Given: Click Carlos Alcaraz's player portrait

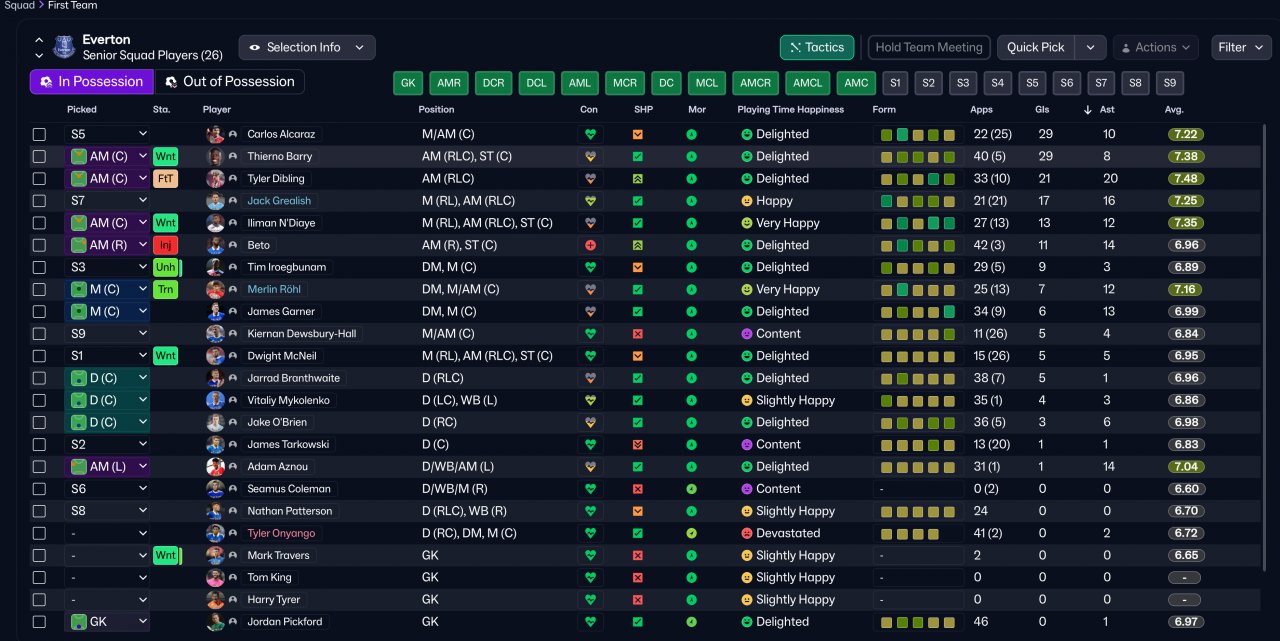Looking at the screenshot, I should coord(215,134).
